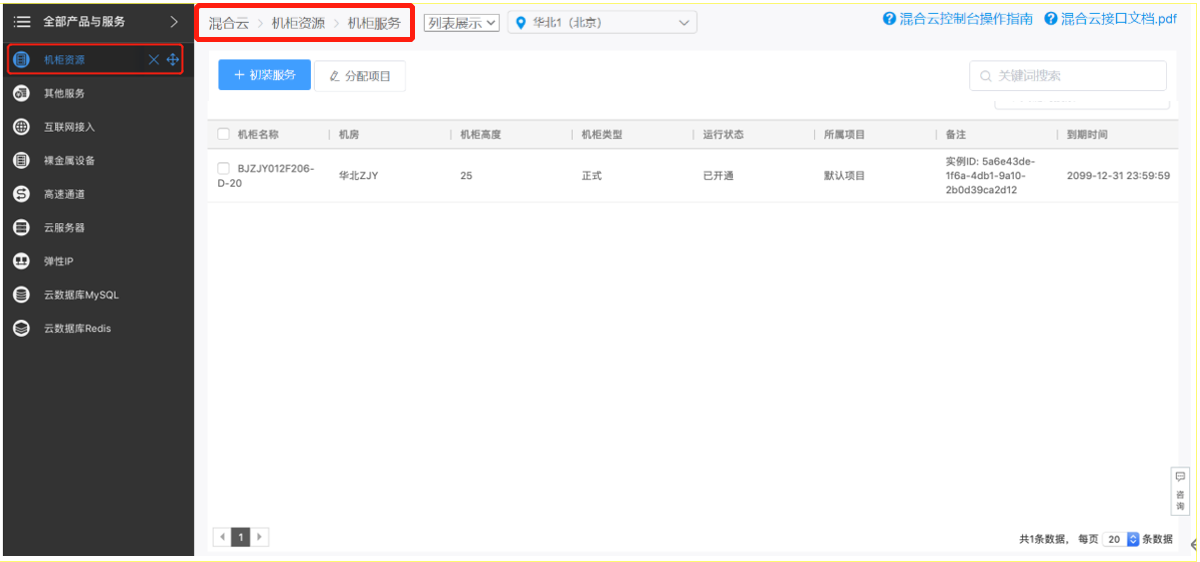Open 互联网接入 in the sidebar
The image size is (1200, 562).
(x=69, y=127)
